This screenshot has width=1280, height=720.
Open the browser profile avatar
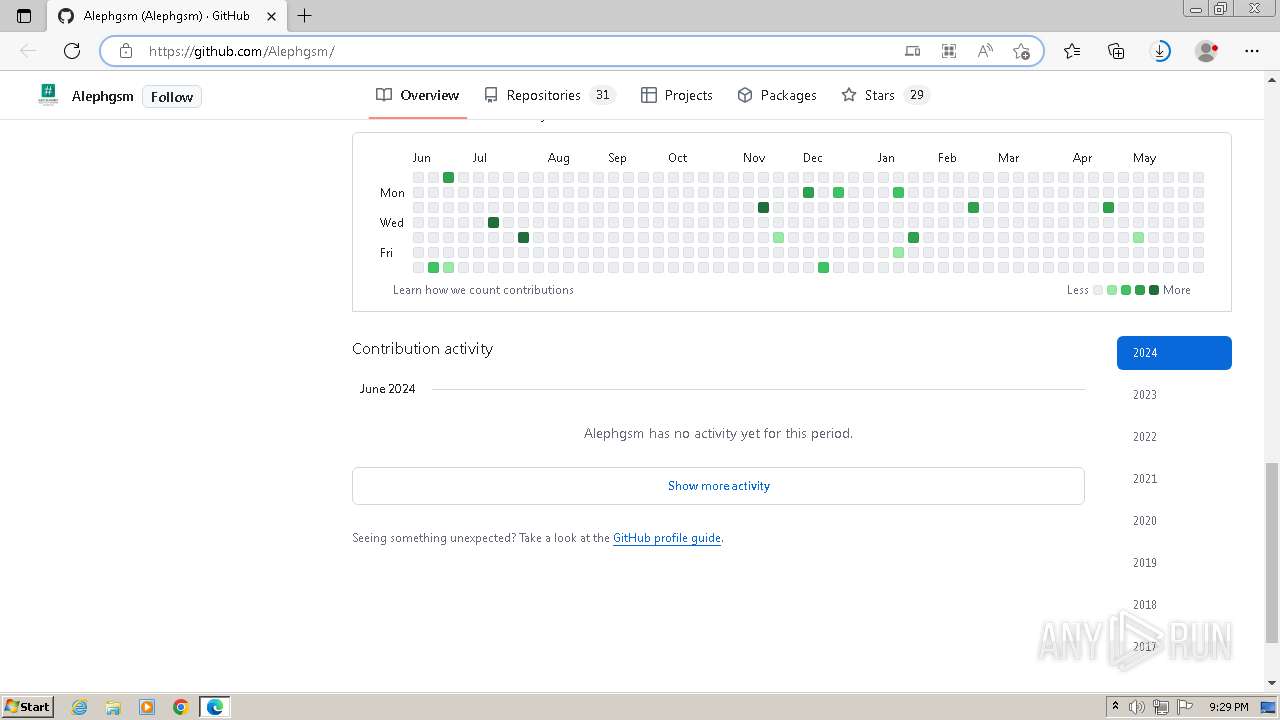pos(1207,51)
